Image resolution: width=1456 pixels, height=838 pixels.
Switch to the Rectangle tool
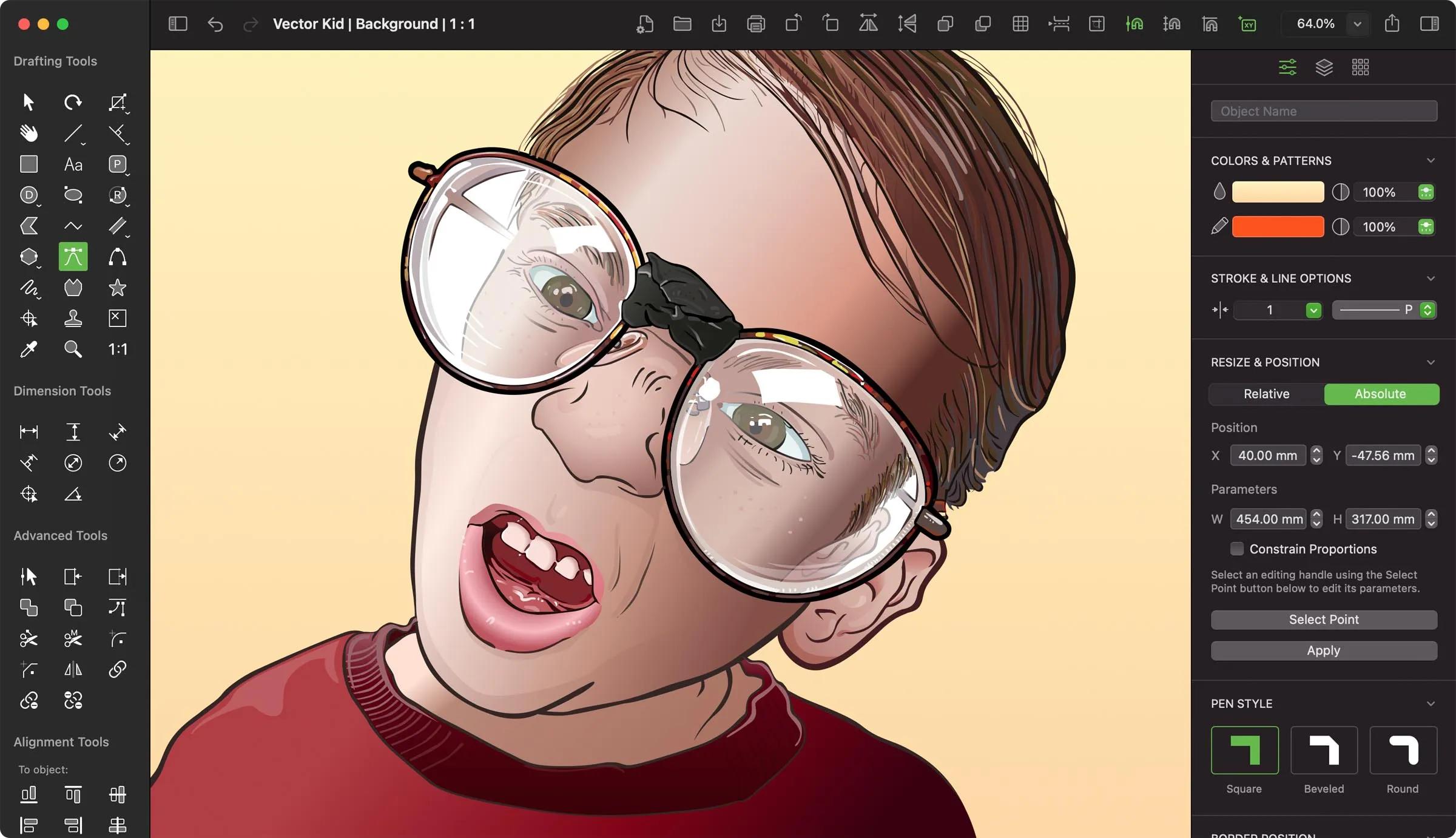click(29, 164)
